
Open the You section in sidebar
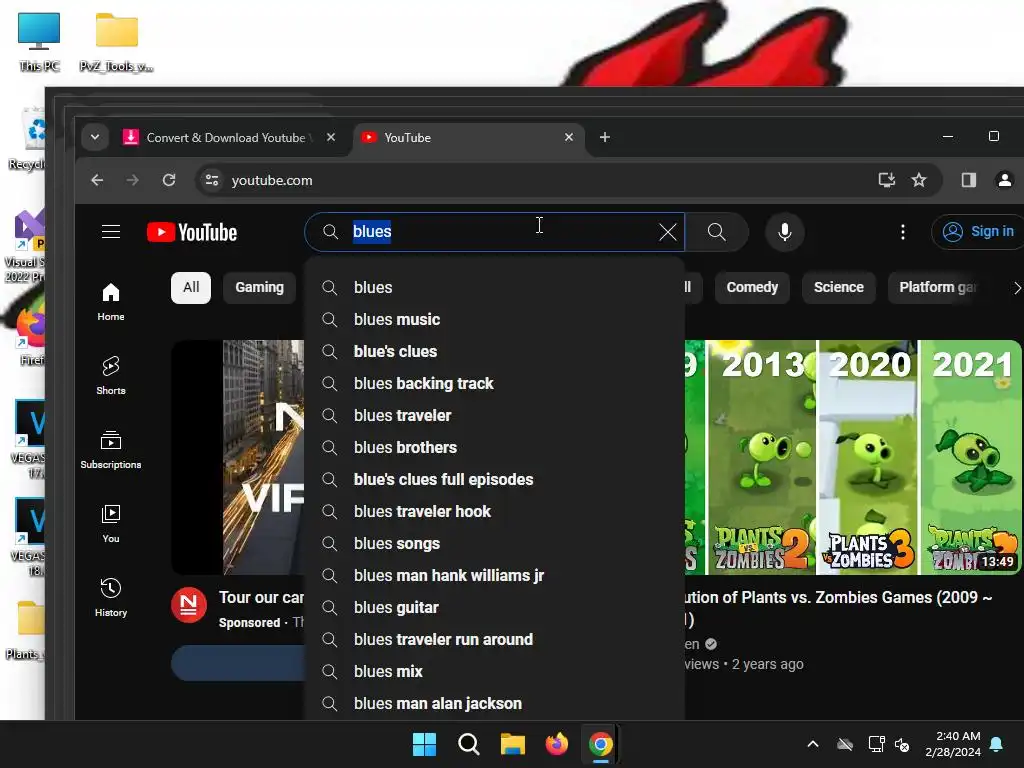click(111, 524)
